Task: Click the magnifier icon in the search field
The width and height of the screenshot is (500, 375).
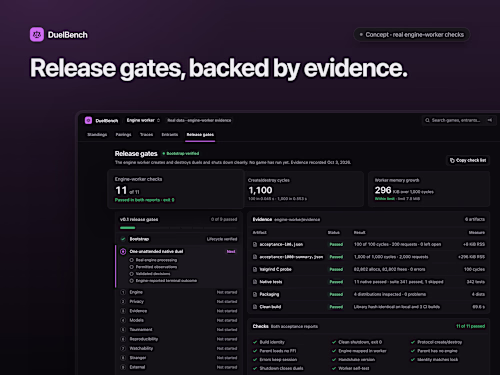Action: click(x=427, y=120)
